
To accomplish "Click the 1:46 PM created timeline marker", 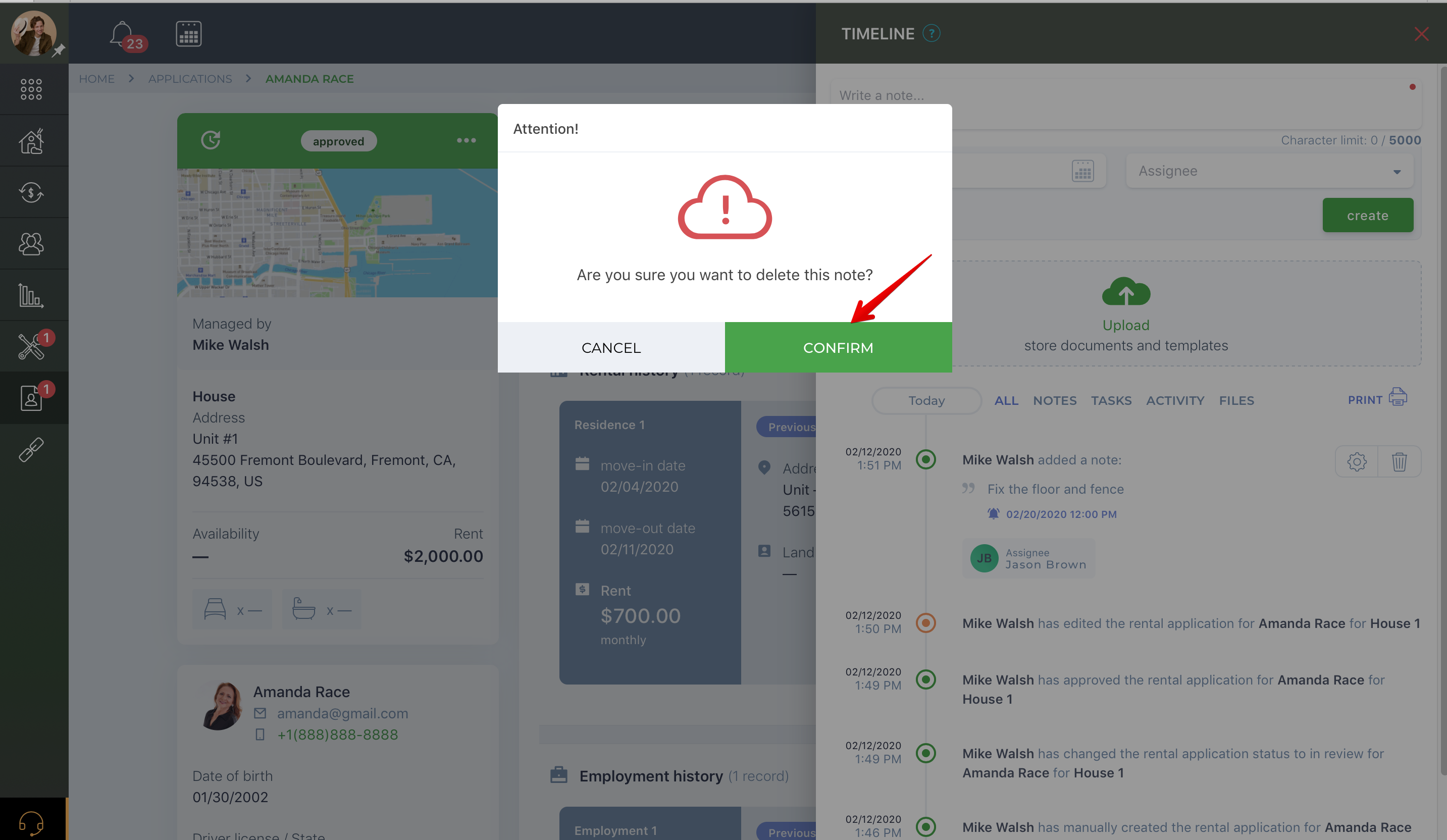I will point(925,827).
